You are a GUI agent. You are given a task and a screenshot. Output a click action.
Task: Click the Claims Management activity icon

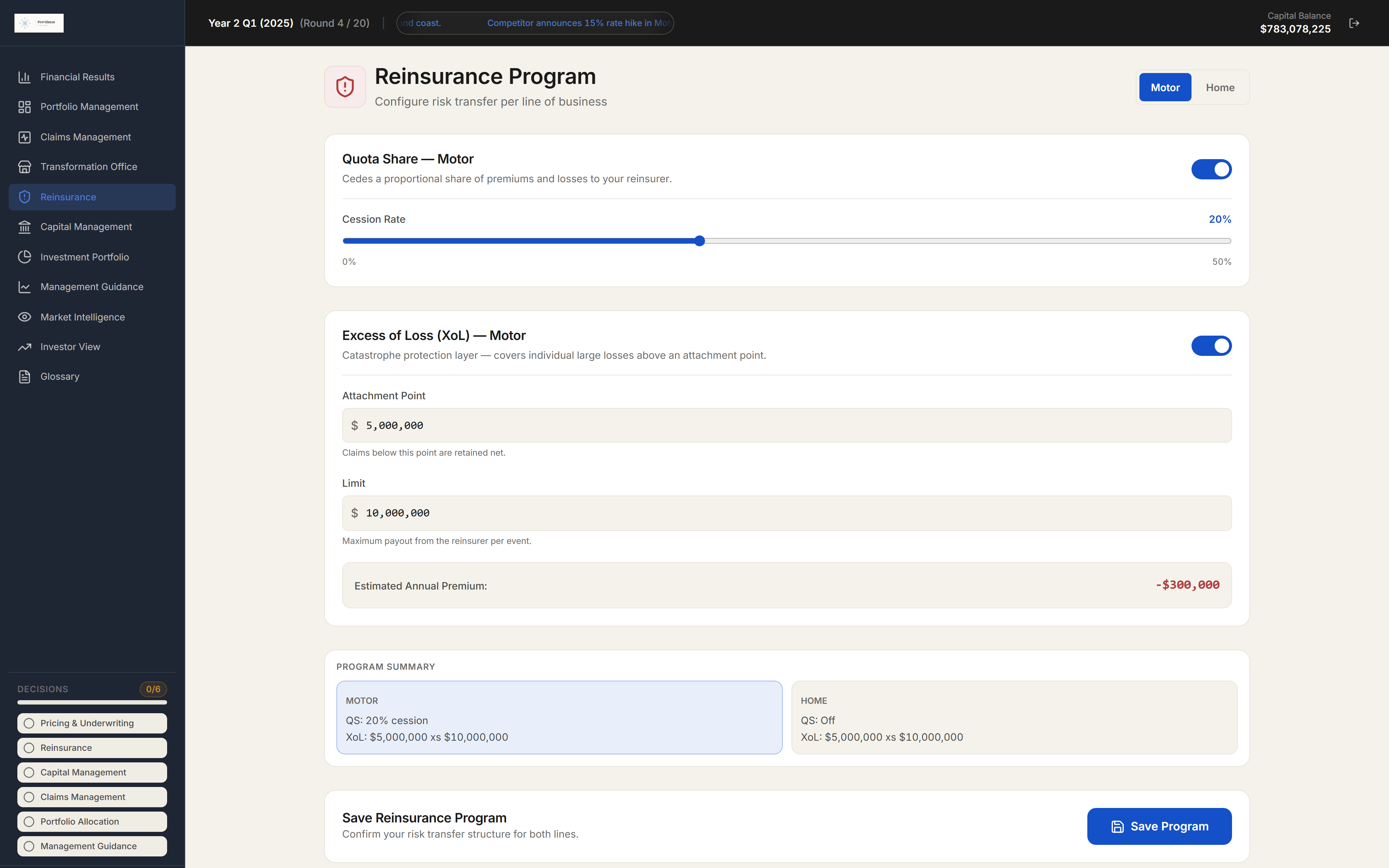tap(24, 137)
